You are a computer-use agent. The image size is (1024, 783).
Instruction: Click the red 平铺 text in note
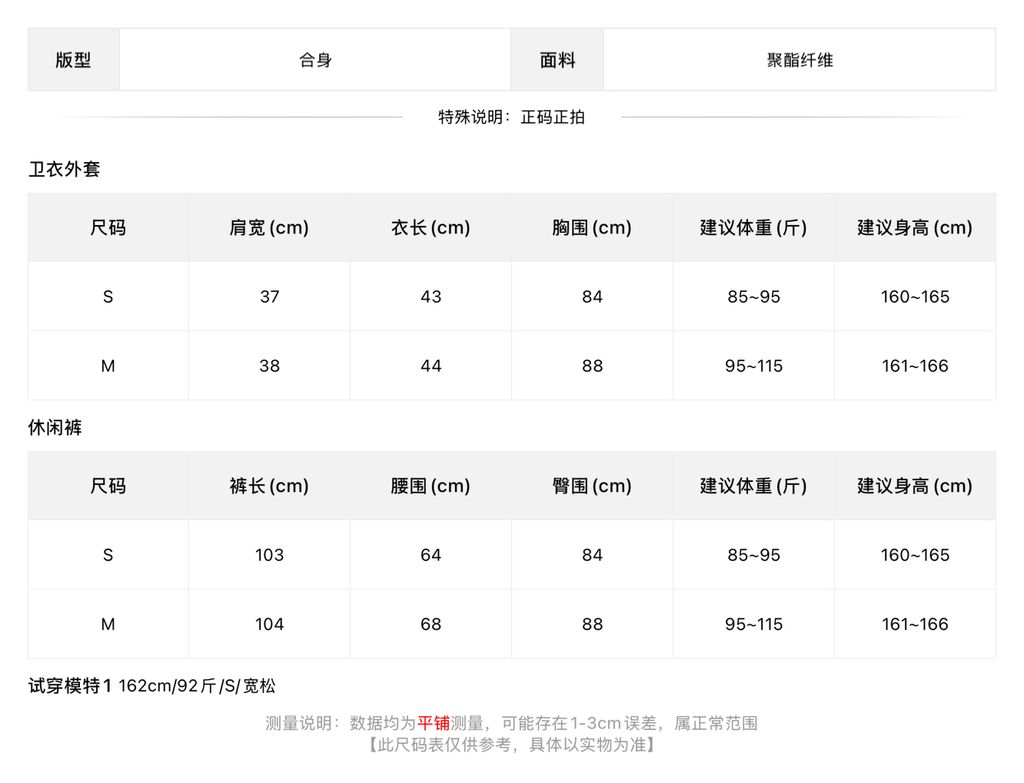click(x=434, y=723)
